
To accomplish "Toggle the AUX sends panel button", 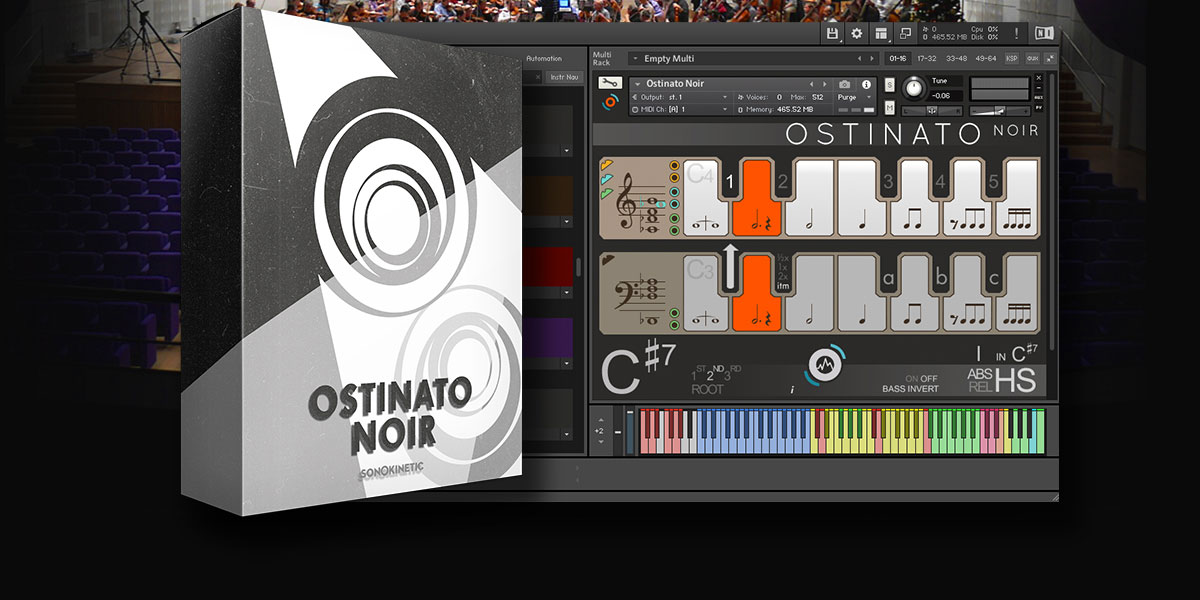I will coord(1032,58).
